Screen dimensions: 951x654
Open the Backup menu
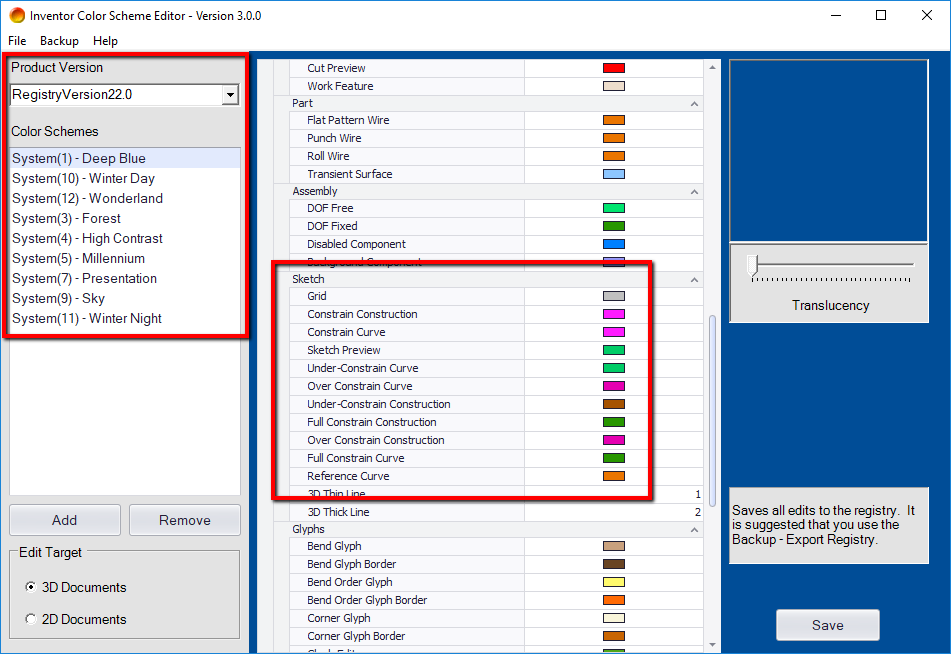tap(59, 41)
